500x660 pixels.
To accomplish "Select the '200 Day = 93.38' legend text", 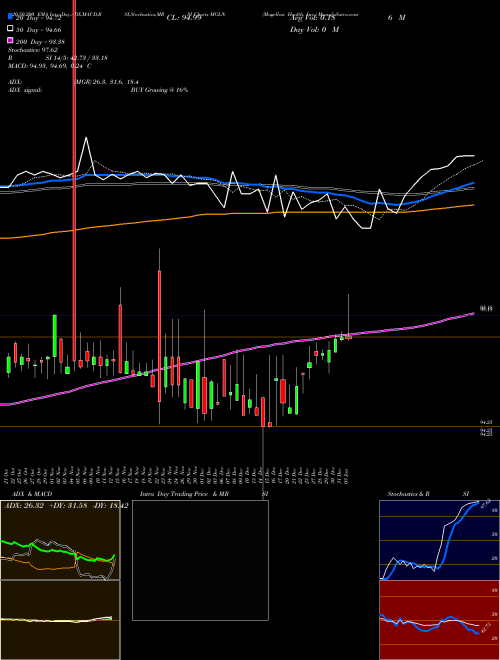I will point(40,41).
